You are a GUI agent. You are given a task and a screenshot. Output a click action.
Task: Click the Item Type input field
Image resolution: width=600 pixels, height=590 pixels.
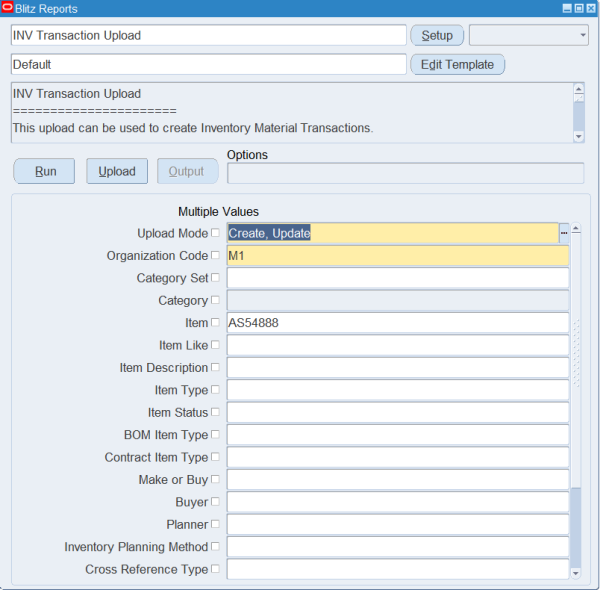398,390
